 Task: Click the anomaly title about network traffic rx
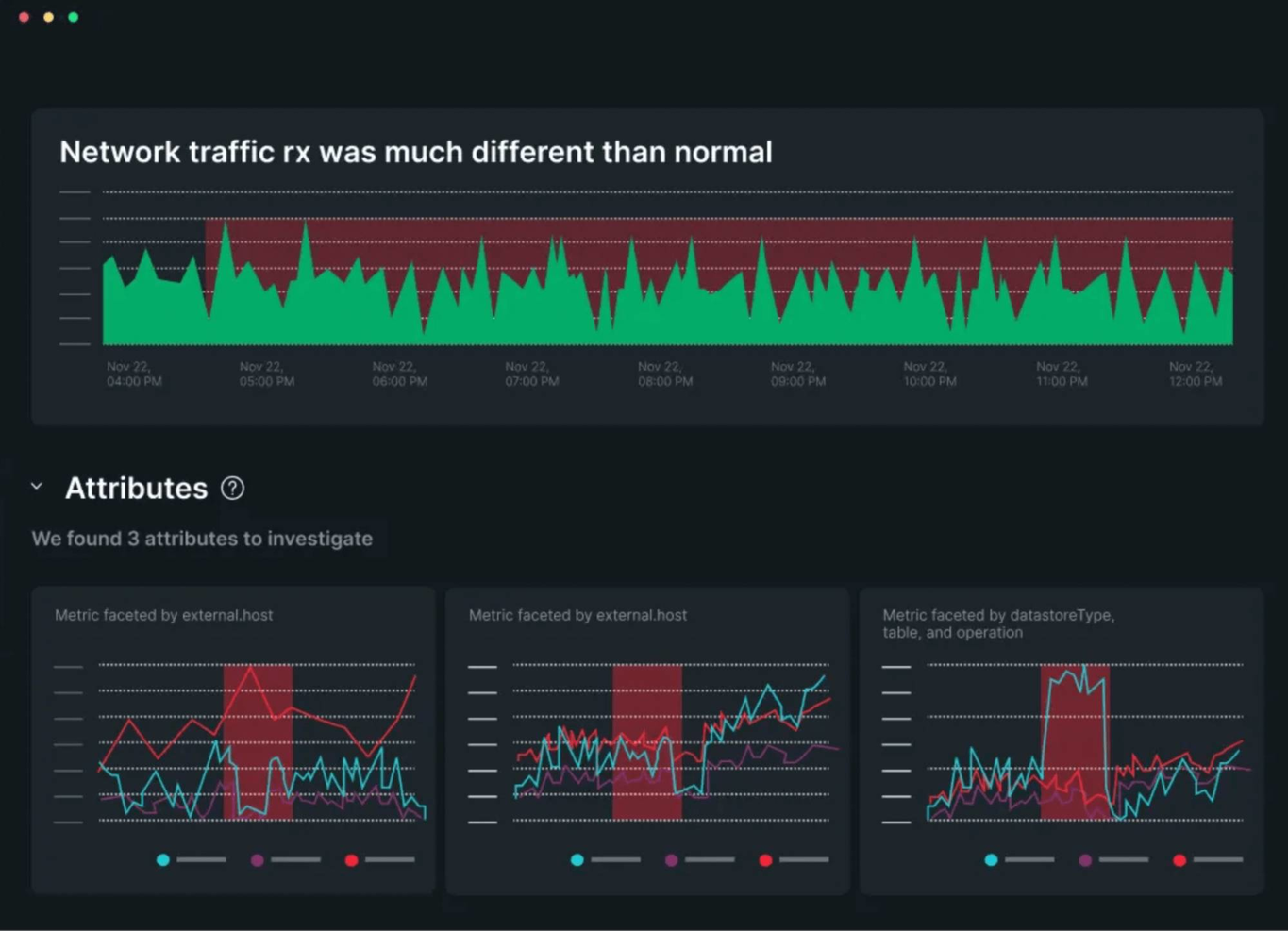click(x=415, y=151)
